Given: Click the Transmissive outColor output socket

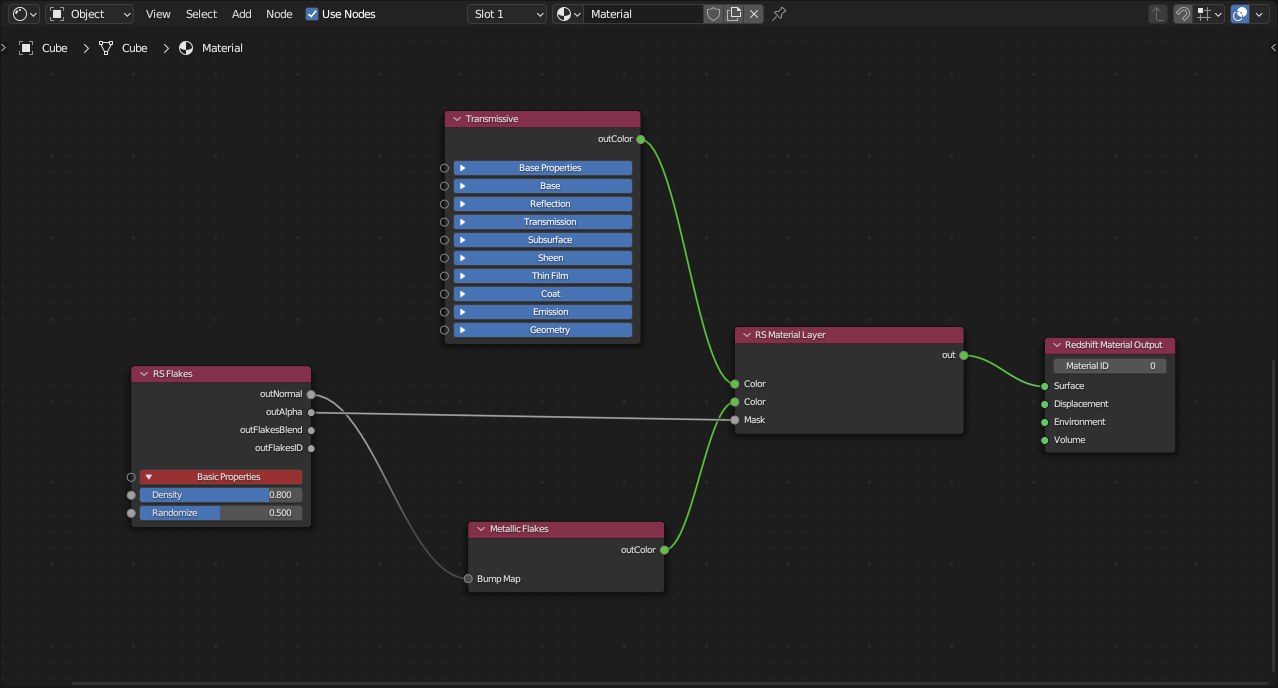Looking at the screenshot, I should (641, 139).
